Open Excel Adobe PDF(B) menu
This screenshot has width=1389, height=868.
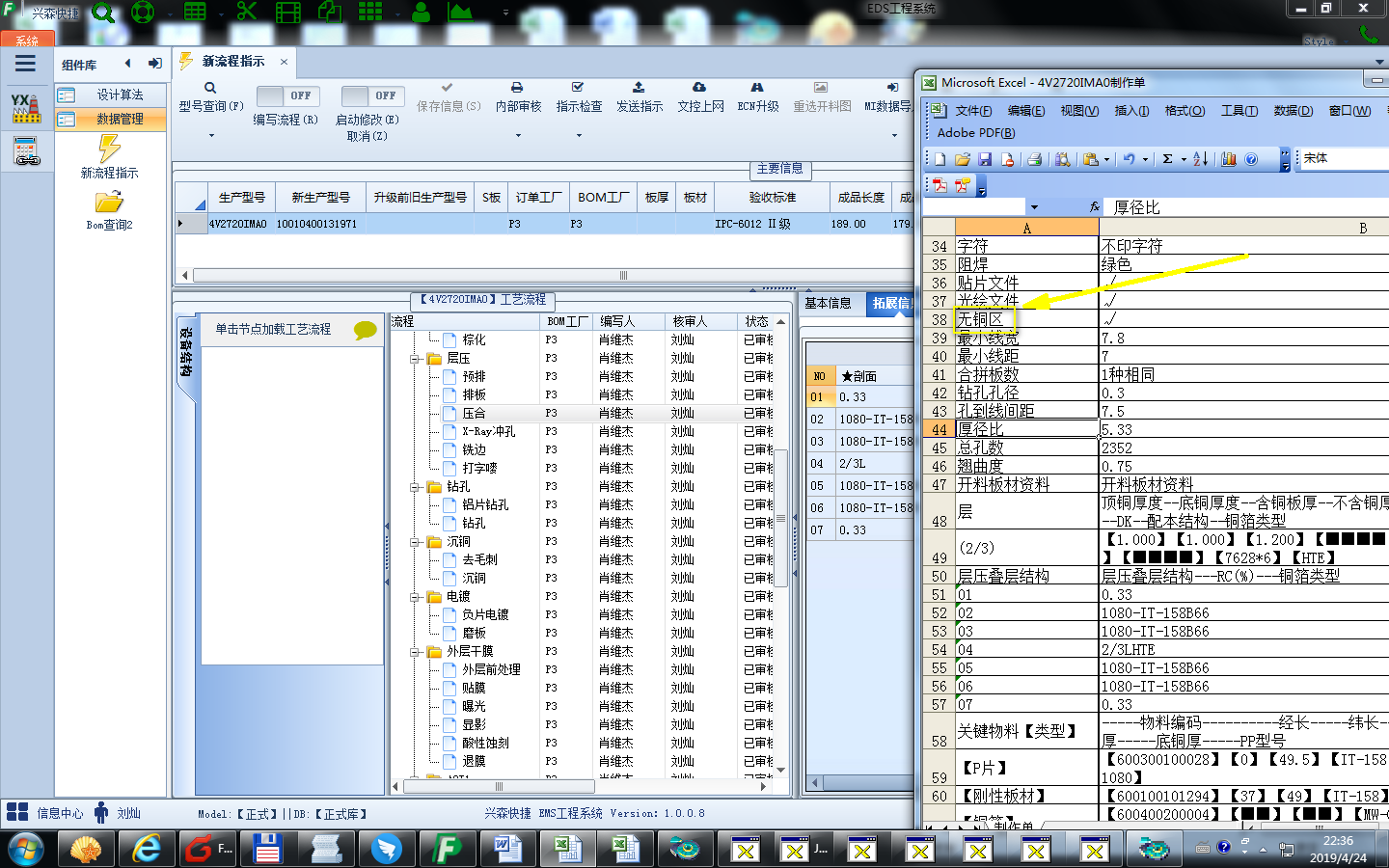coord(976,133)
